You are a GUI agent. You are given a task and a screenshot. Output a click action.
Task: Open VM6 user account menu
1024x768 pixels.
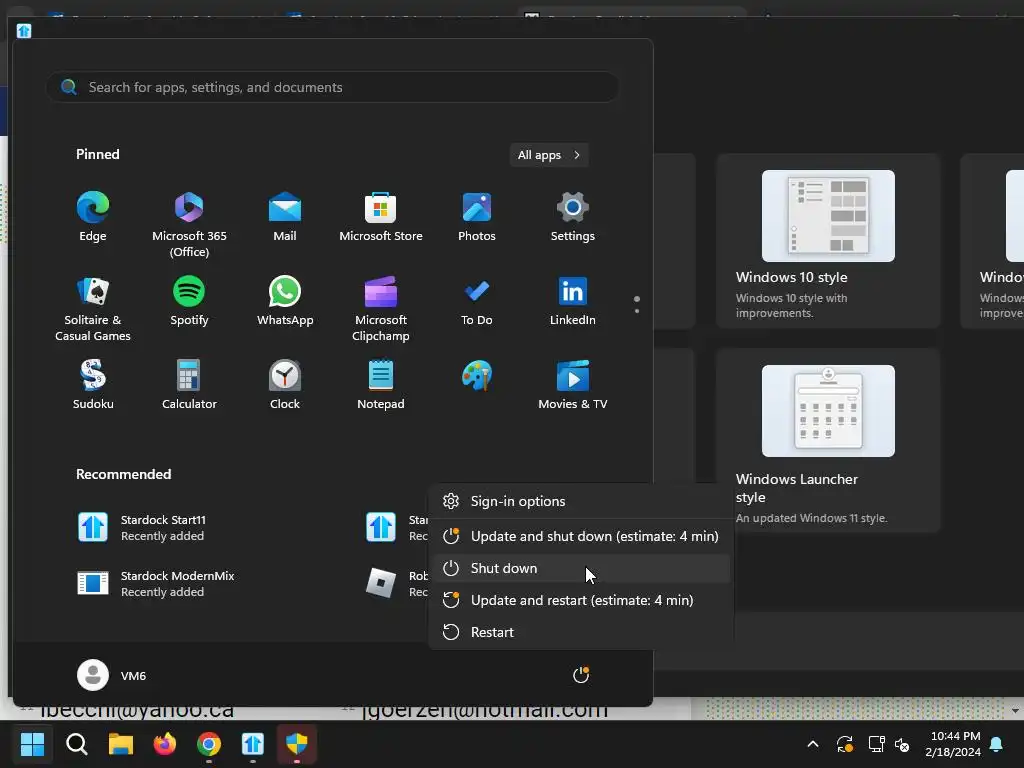[x=112, y=675]
